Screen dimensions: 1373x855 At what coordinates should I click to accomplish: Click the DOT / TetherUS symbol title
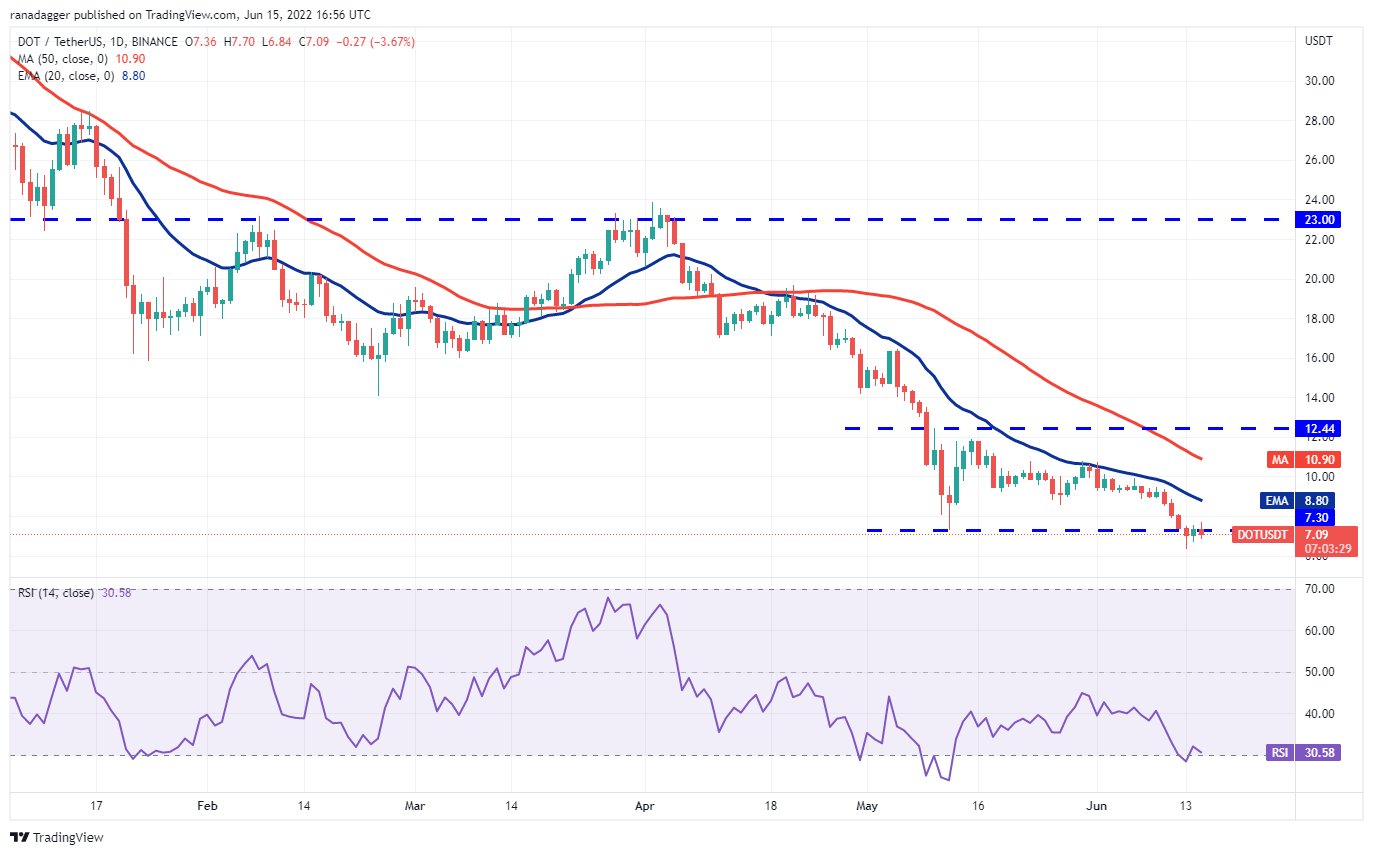(59, 42)
